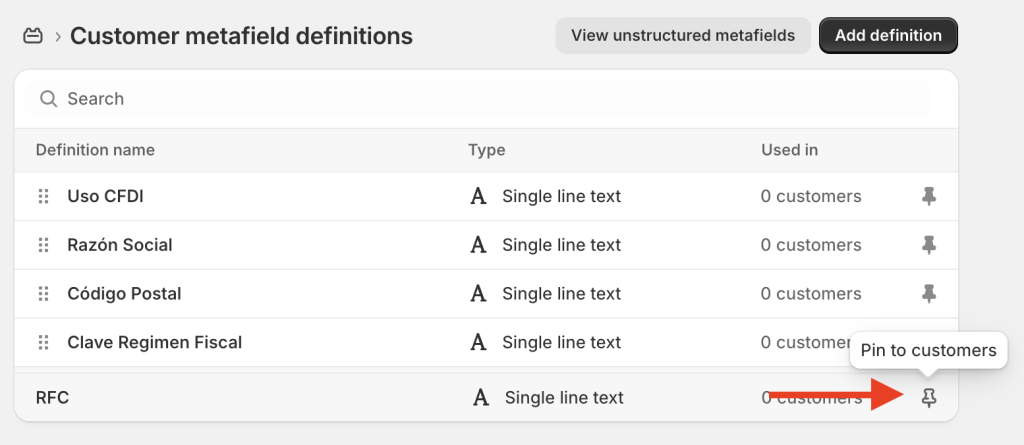Unpin the Código Postal definition
This screenshot has height=445, width=1024.
[x=929, y=293]
